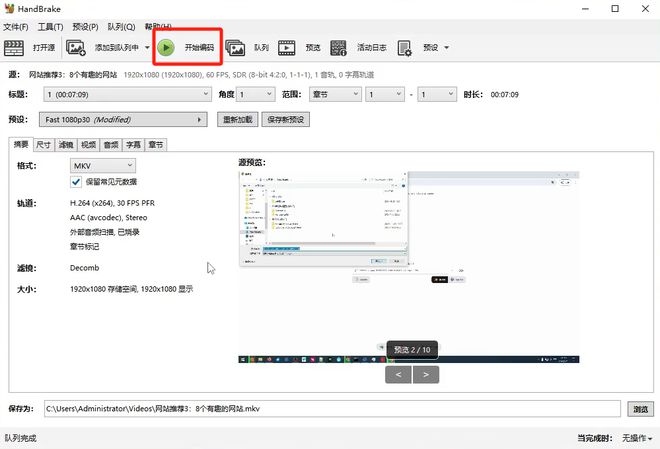
Task: Click the 保存新预设 button
Action: (x=285, y=120)
